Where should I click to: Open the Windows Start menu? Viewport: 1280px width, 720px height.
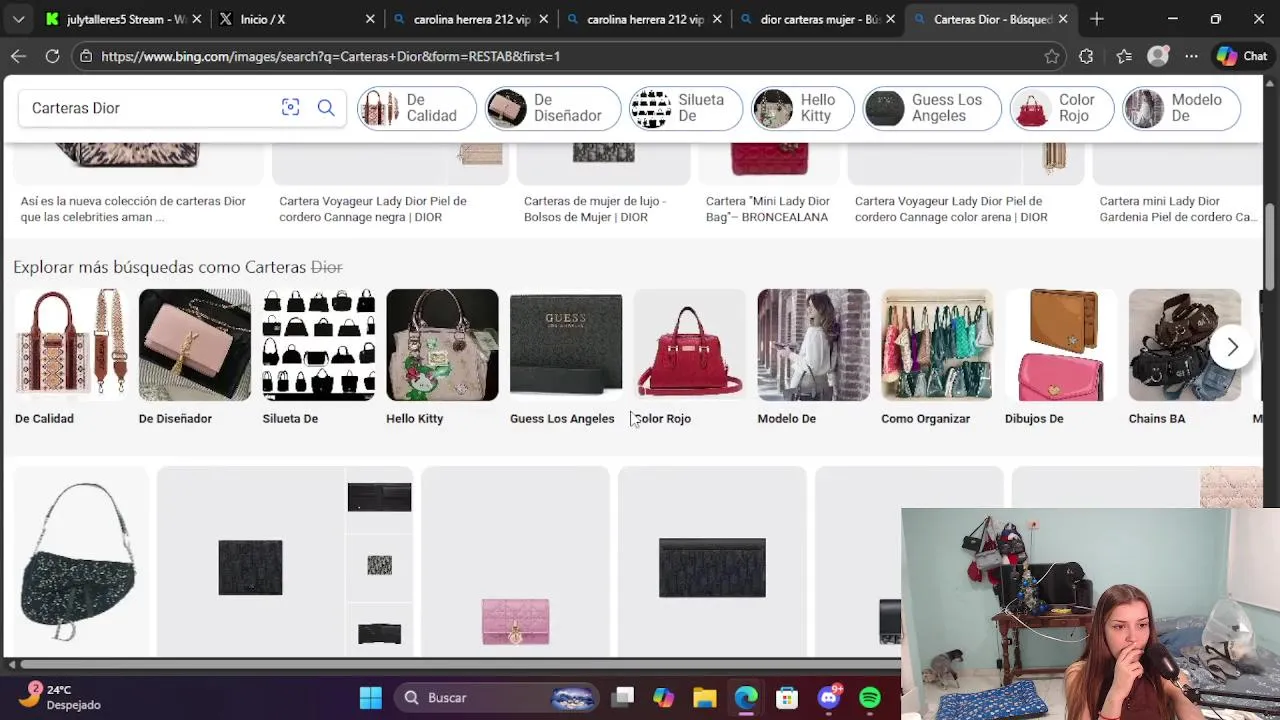tap(371, 698)
